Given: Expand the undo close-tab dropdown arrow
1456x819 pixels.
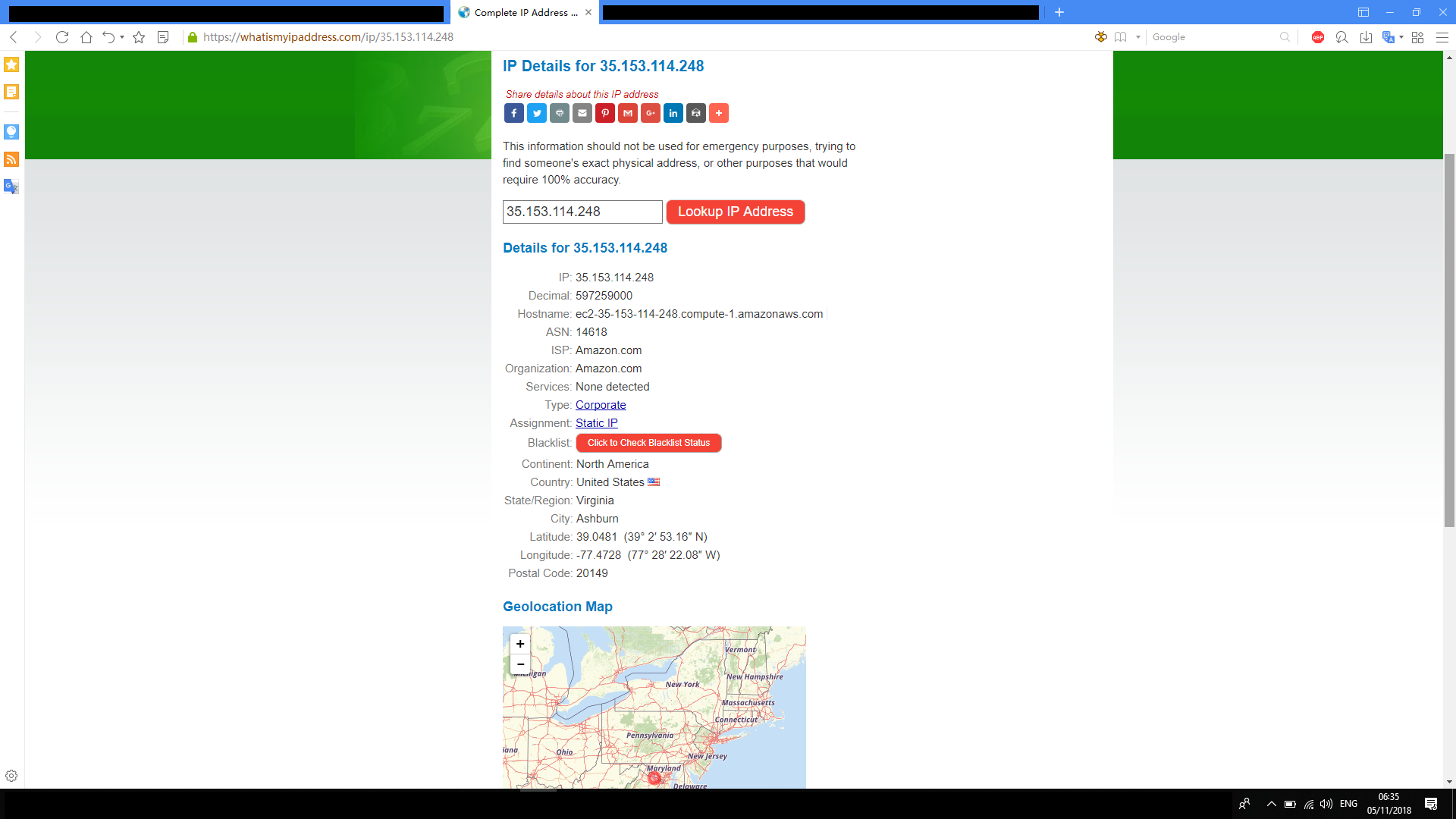Looking at the screenshot, I should [122, 37].
